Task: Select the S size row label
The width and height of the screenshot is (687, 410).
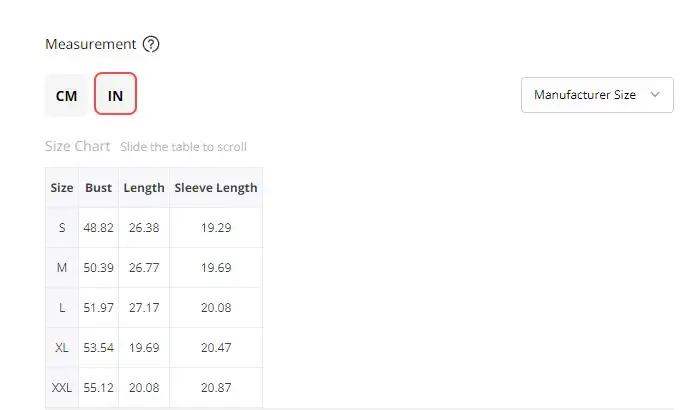Action: pyautogui.click(x=62, y=228)
